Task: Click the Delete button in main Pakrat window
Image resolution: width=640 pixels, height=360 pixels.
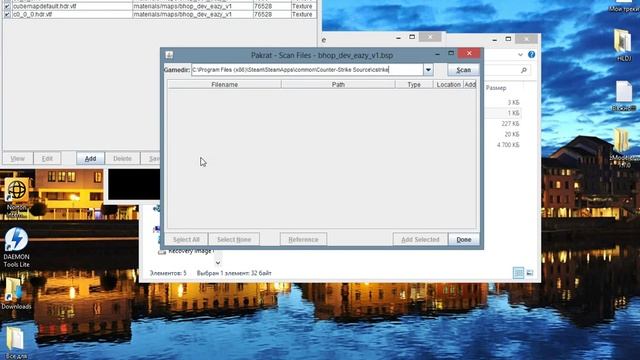Action: coord(122,158)
